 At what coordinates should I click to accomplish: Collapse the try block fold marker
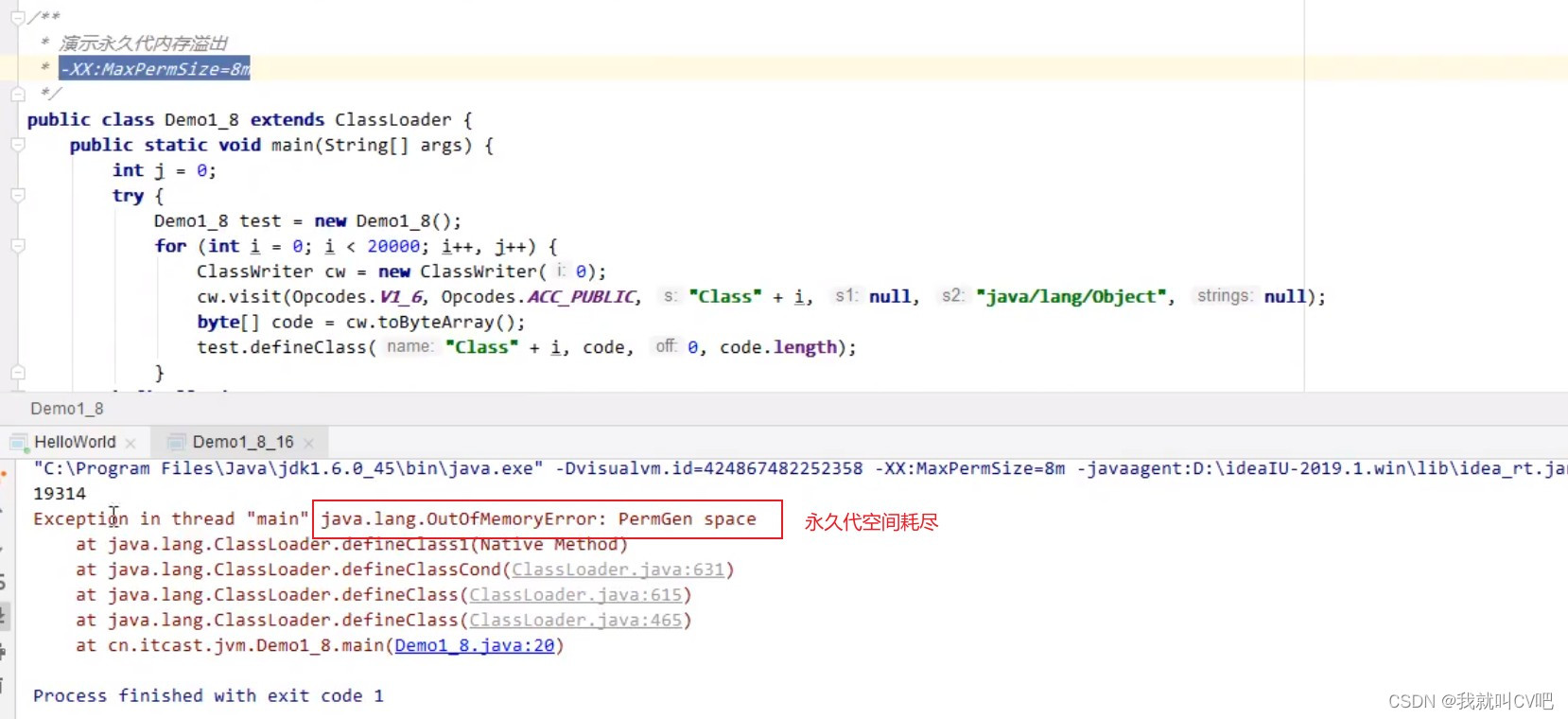tap(17, 195)
